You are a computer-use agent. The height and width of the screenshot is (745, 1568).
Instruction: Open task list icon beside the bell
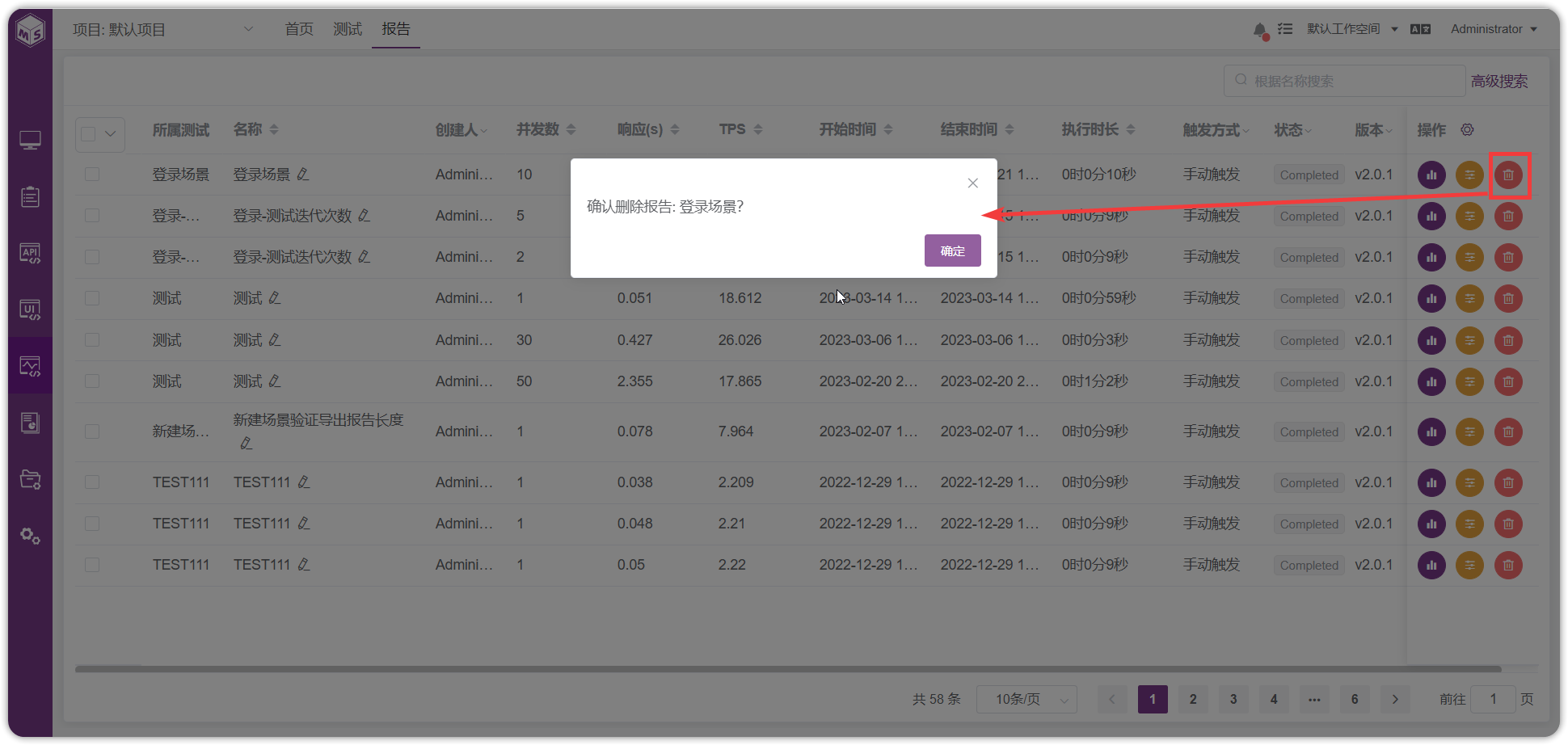(1285, 29)
